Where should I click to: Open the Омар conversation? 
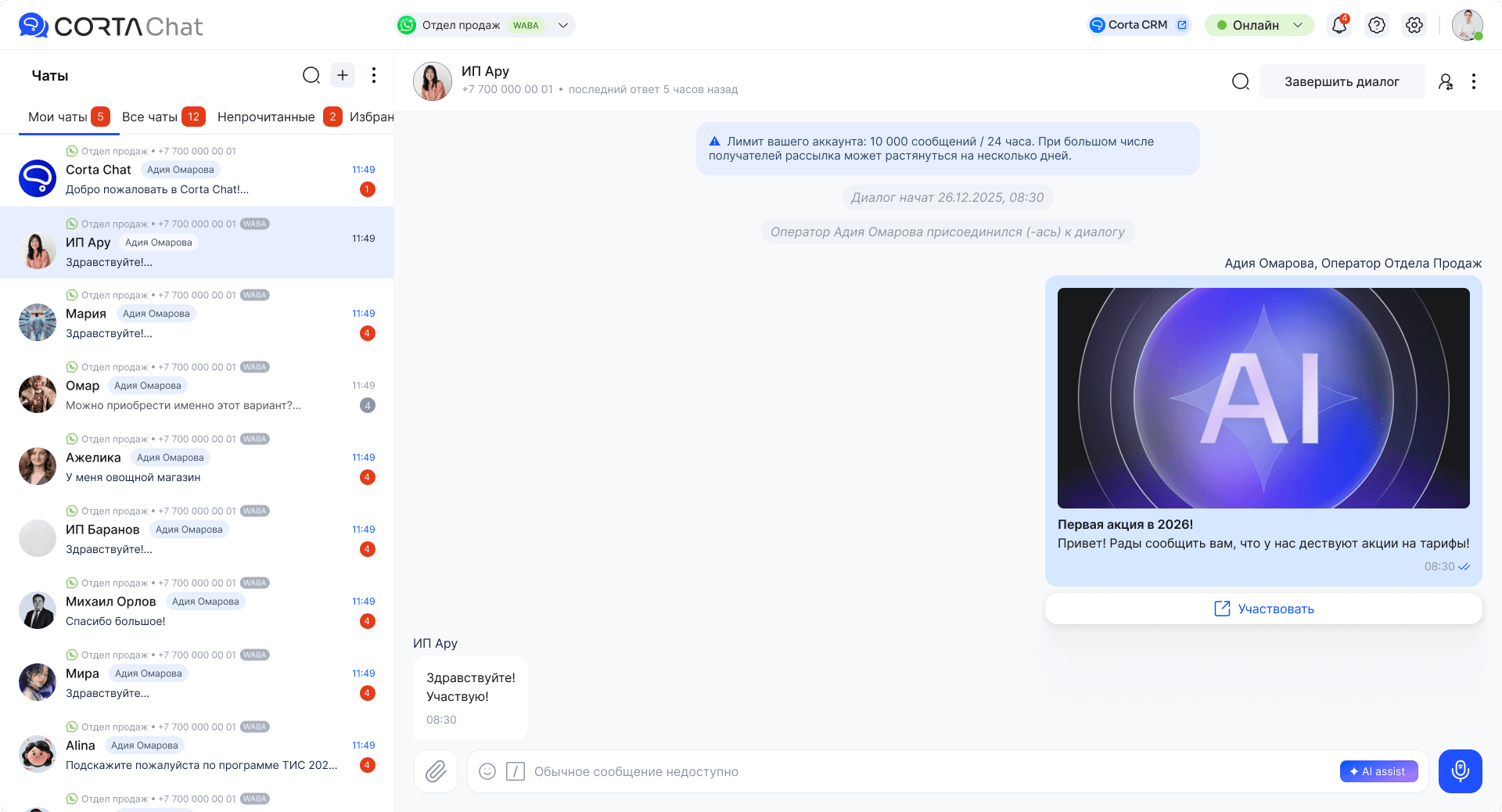coord(197,386)
